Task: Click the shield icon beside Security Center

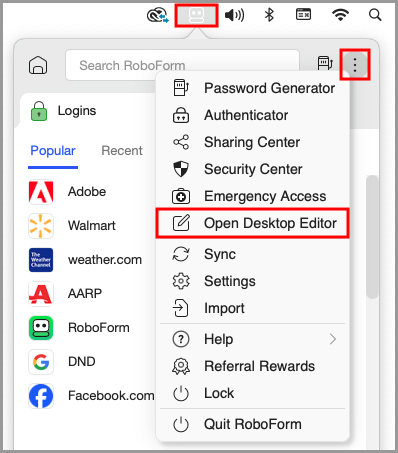Action: click(181, 169)
